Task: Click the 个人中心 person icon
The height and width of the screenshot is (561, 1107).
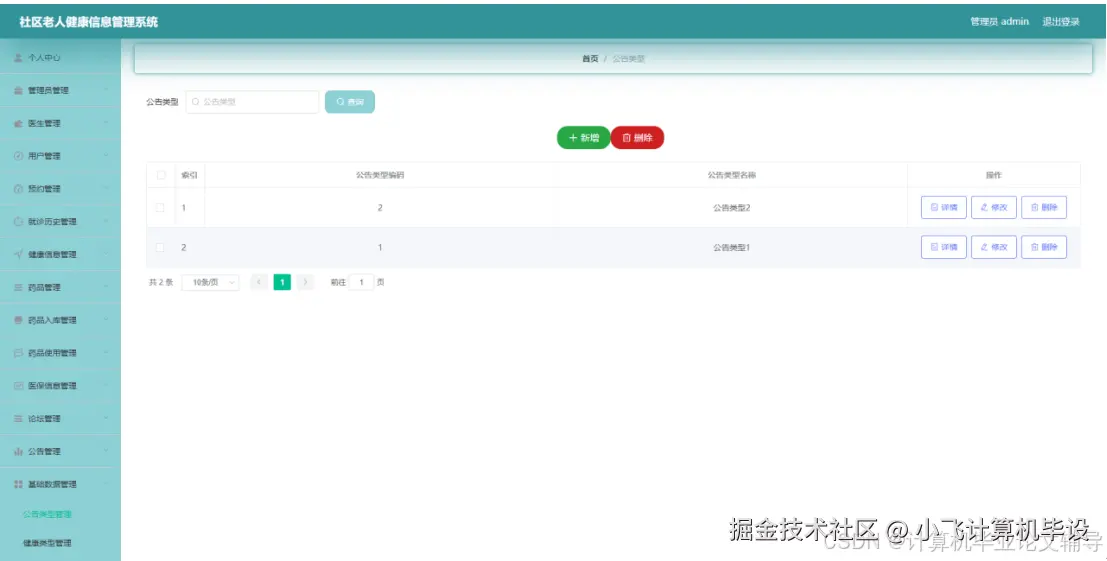Action: tap(18, 58)
